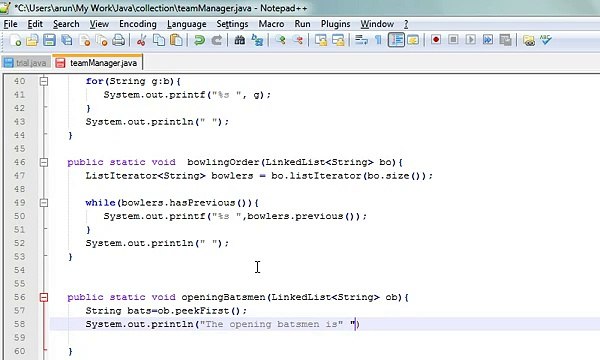Viewport: 600px width, 360px height.
Task: Open the Settings menu
Action: coord(232,24)
